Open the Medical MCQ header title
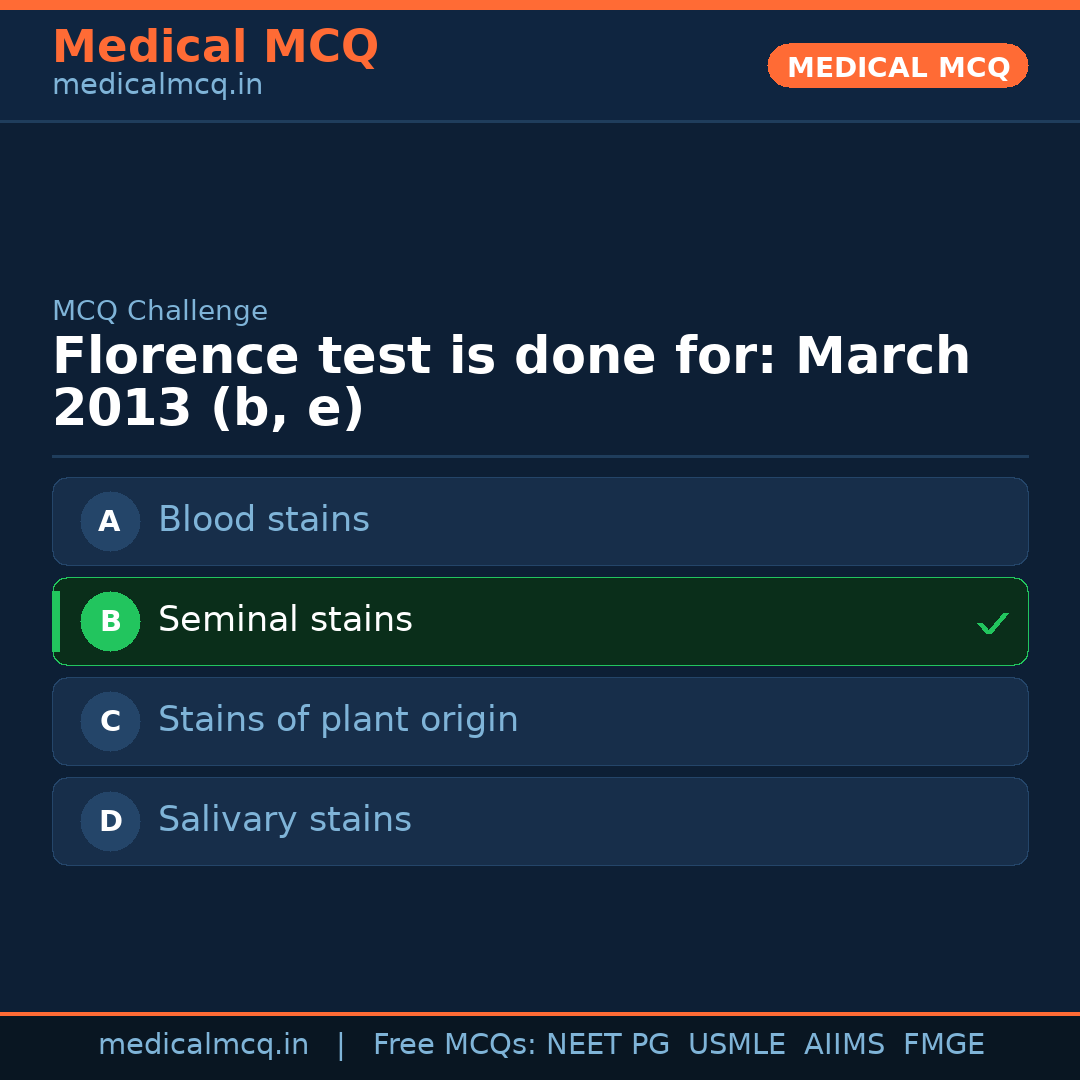 [215, 47]
